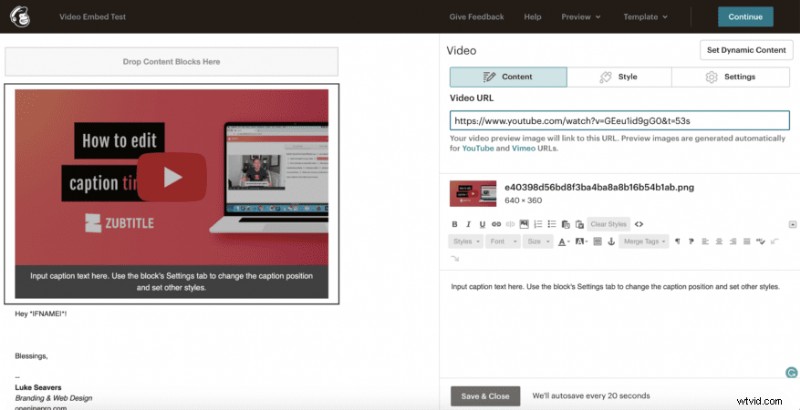Click the greyed-out unlink icon
The width and height of the screenshot is (800, 410).
(510, 224)
